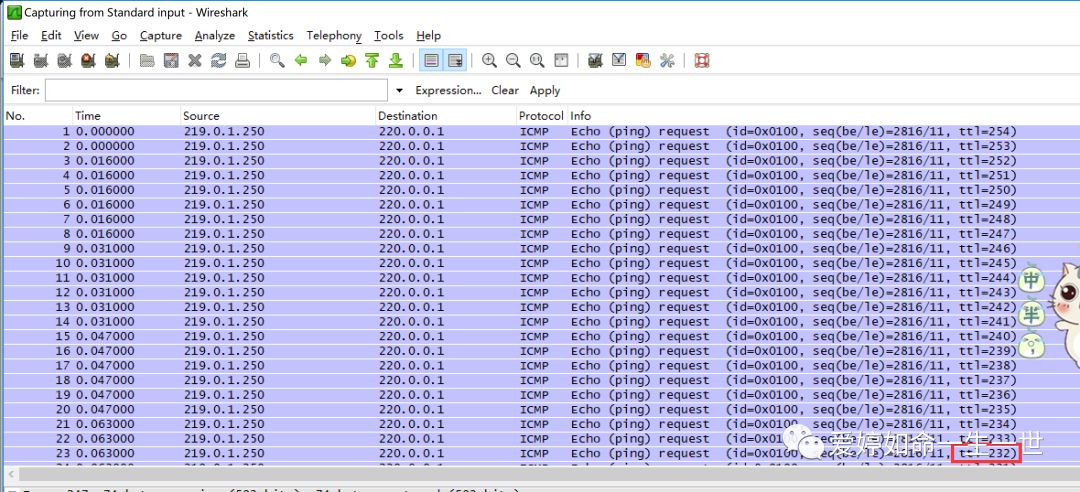Open the Analyze menu
1080x492 pixels.
coord(215,35)
